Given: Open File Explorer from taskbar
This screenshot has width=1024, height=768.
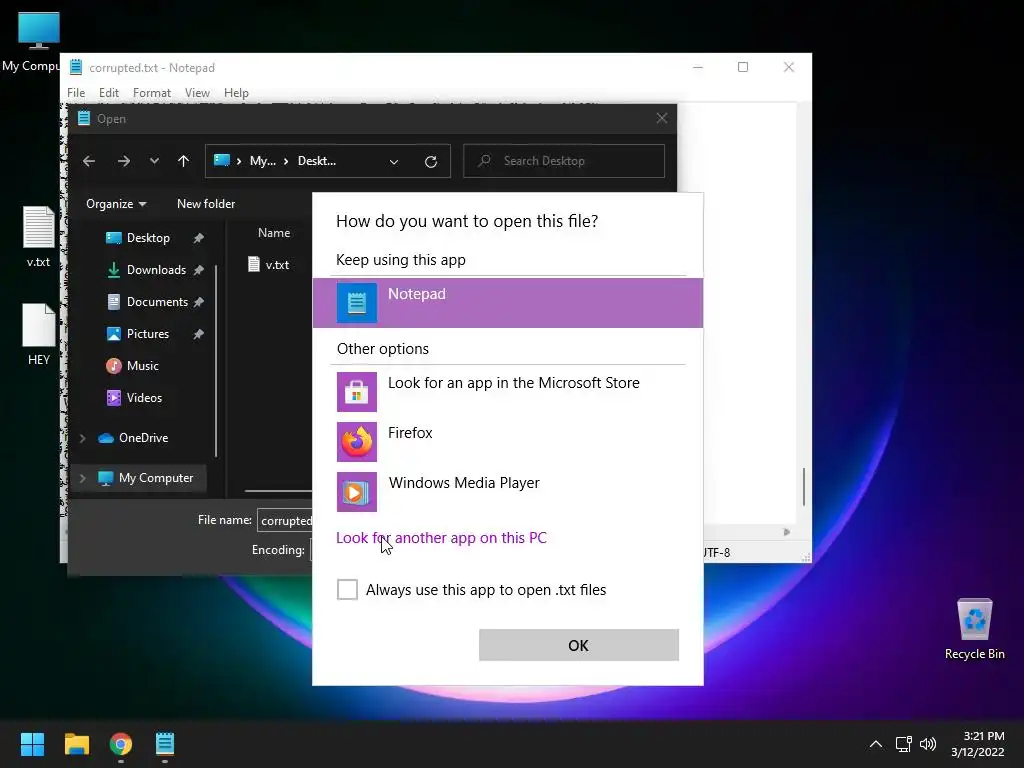Looking at the screenshot, I should [x=76, y=744].
